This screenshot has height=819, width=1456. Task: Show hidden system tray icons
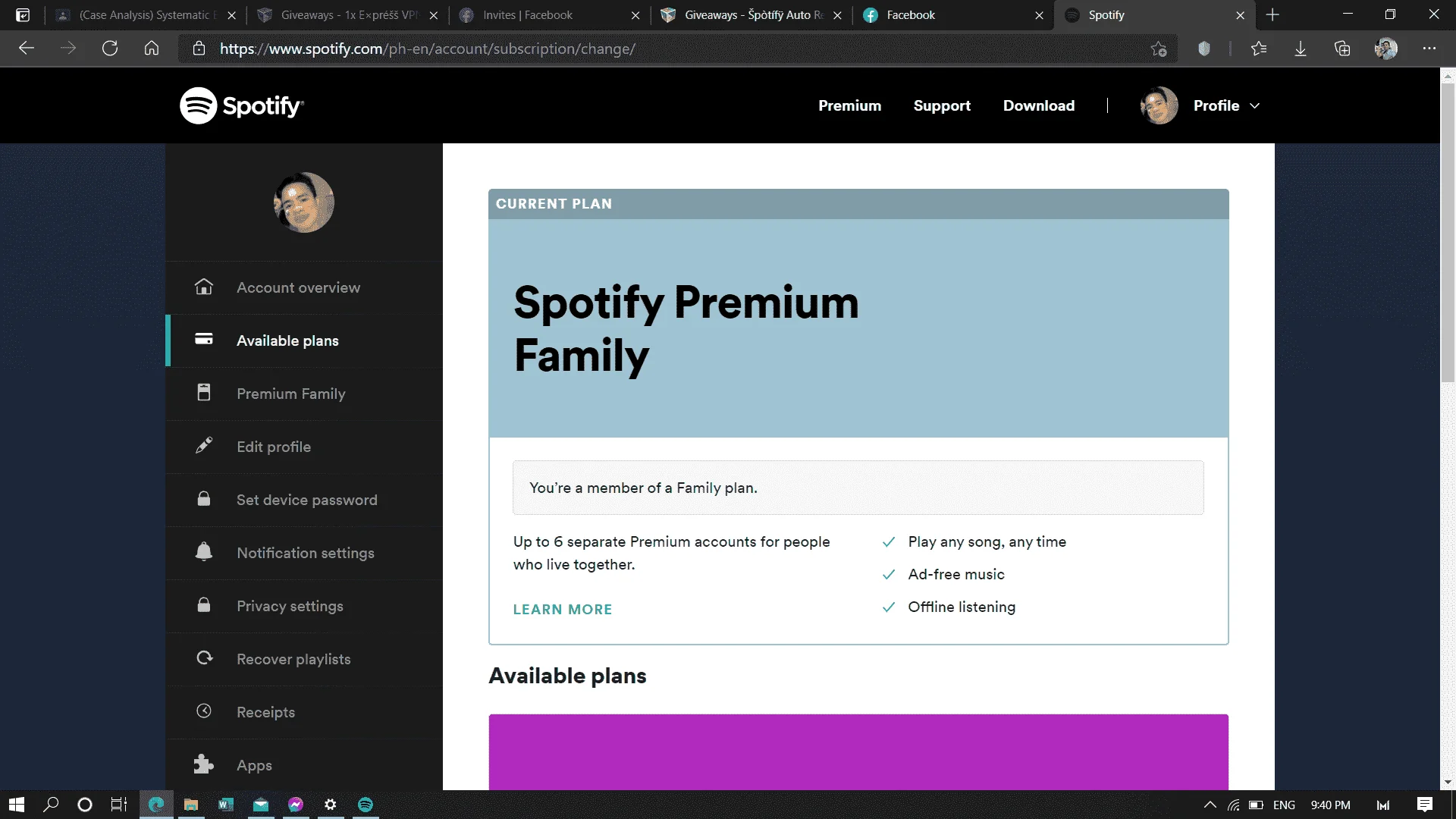pos(1210,805)
